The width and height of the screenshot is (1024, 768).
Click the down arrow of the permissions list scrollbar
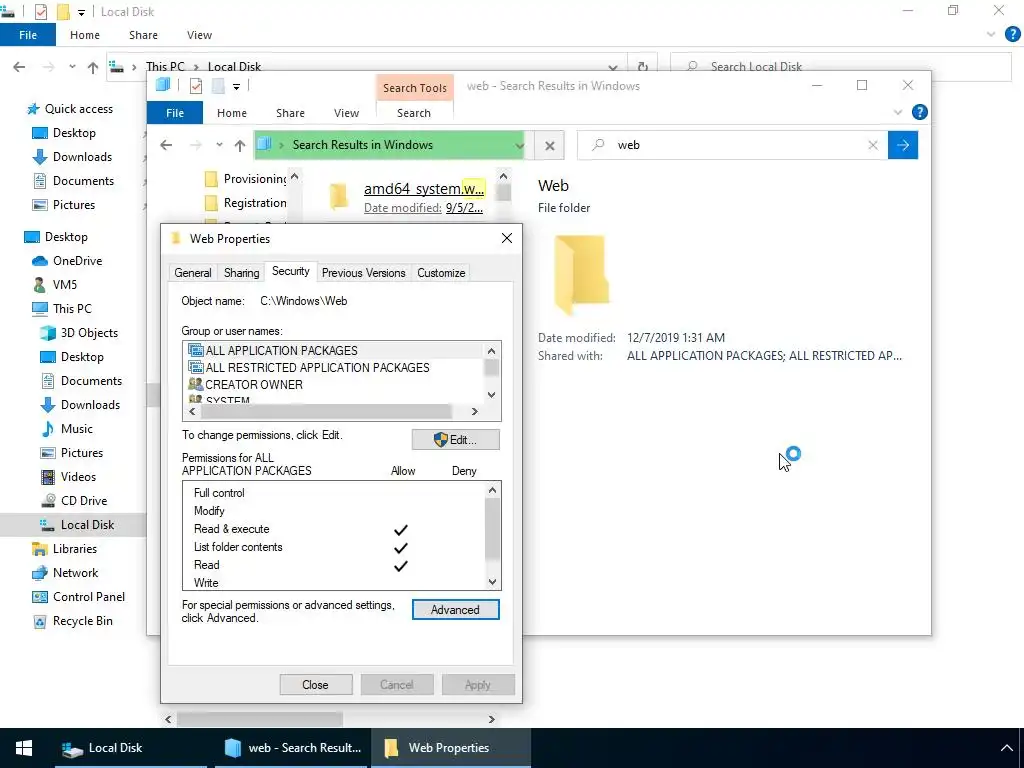tap(492, 582)
